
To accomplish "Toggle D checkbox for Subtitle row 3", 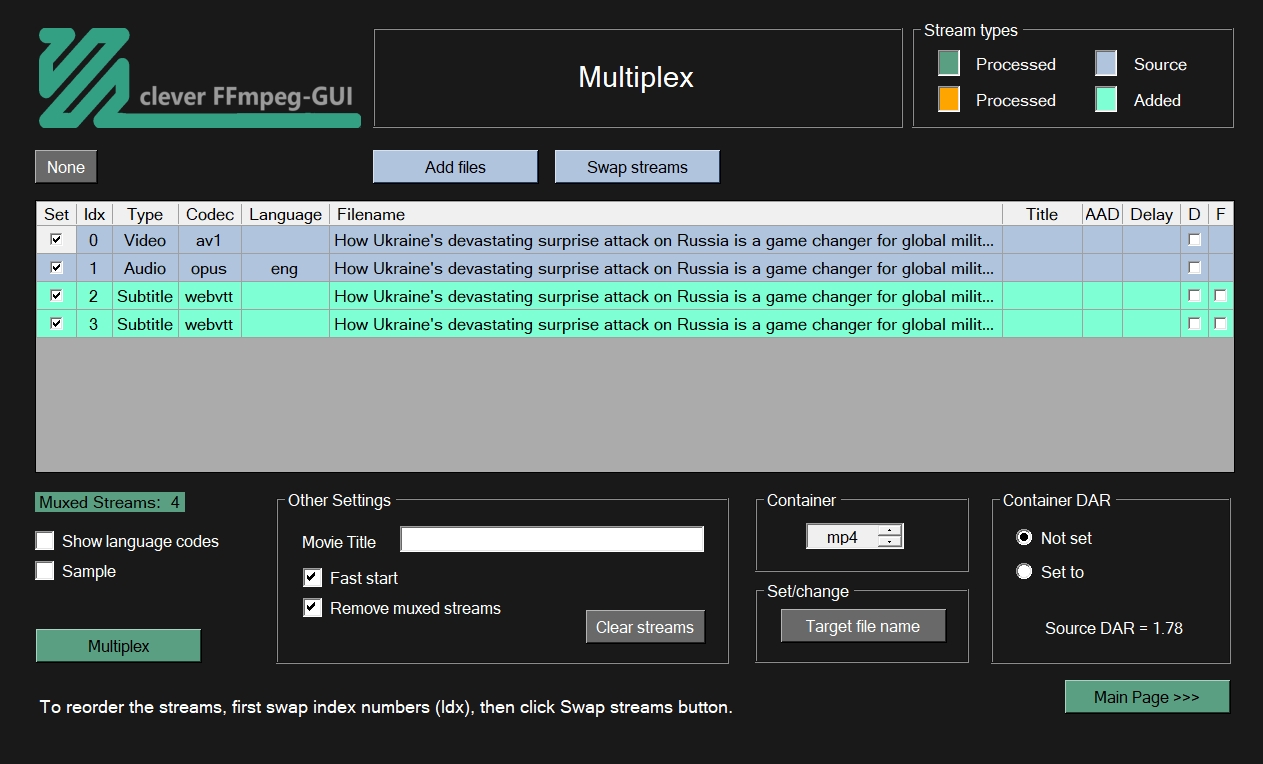I will coord(1194,324).
